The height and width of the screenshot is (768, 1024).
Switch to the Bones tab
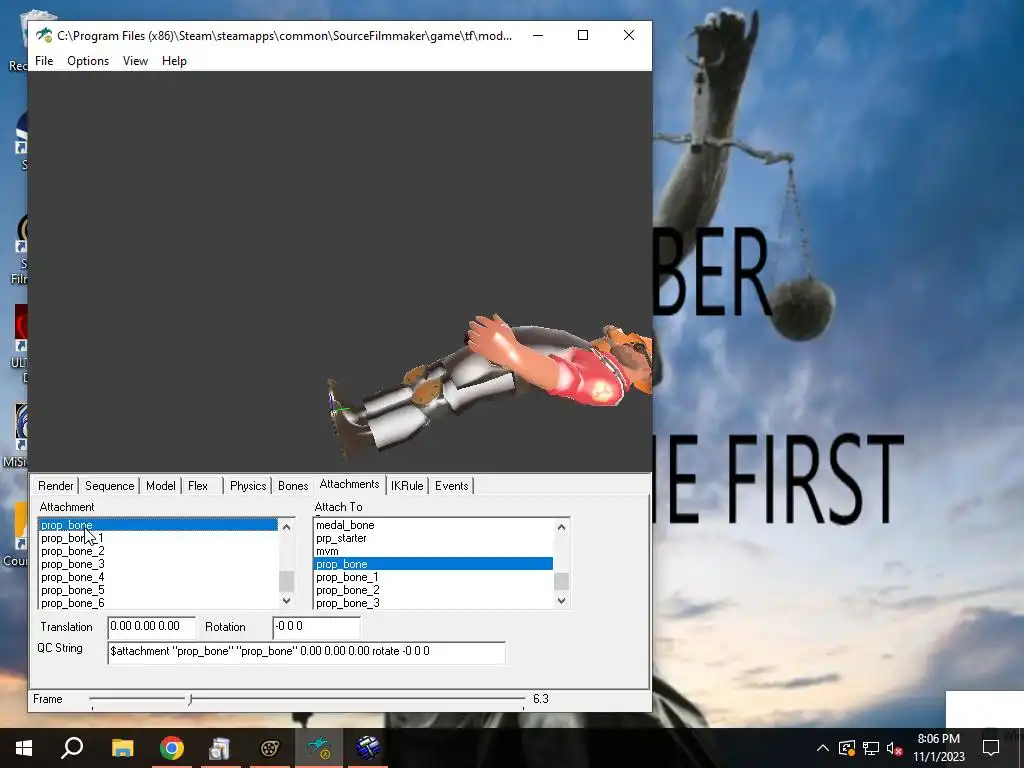click(293, 486)
